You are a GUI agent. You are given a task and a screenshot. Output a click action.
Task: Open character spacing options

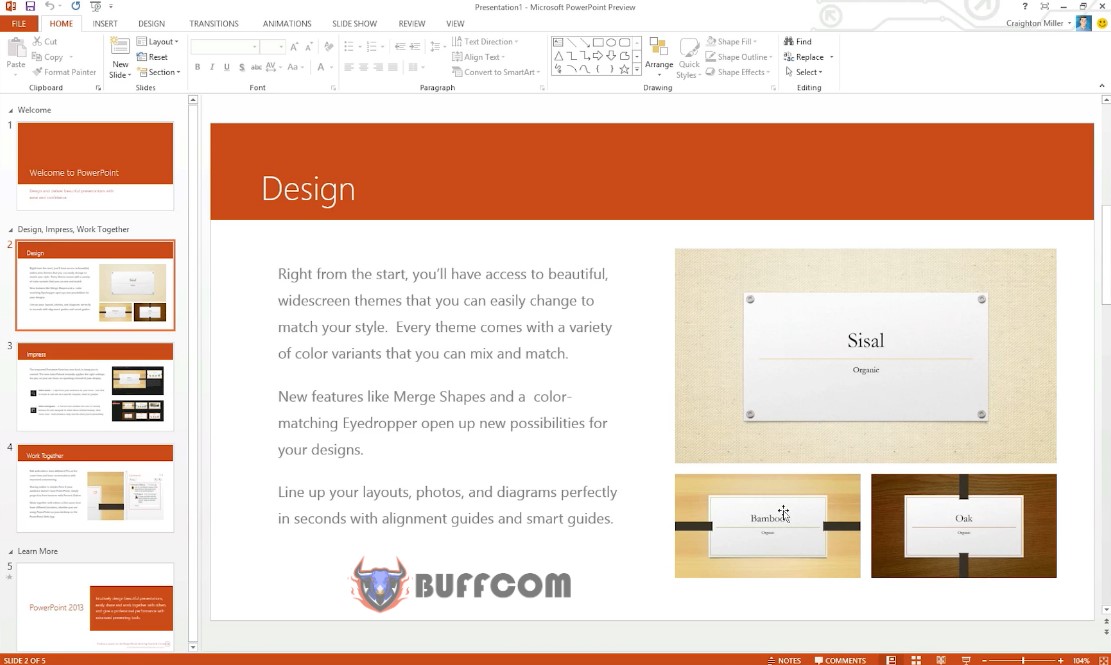[x=271, y=67]
